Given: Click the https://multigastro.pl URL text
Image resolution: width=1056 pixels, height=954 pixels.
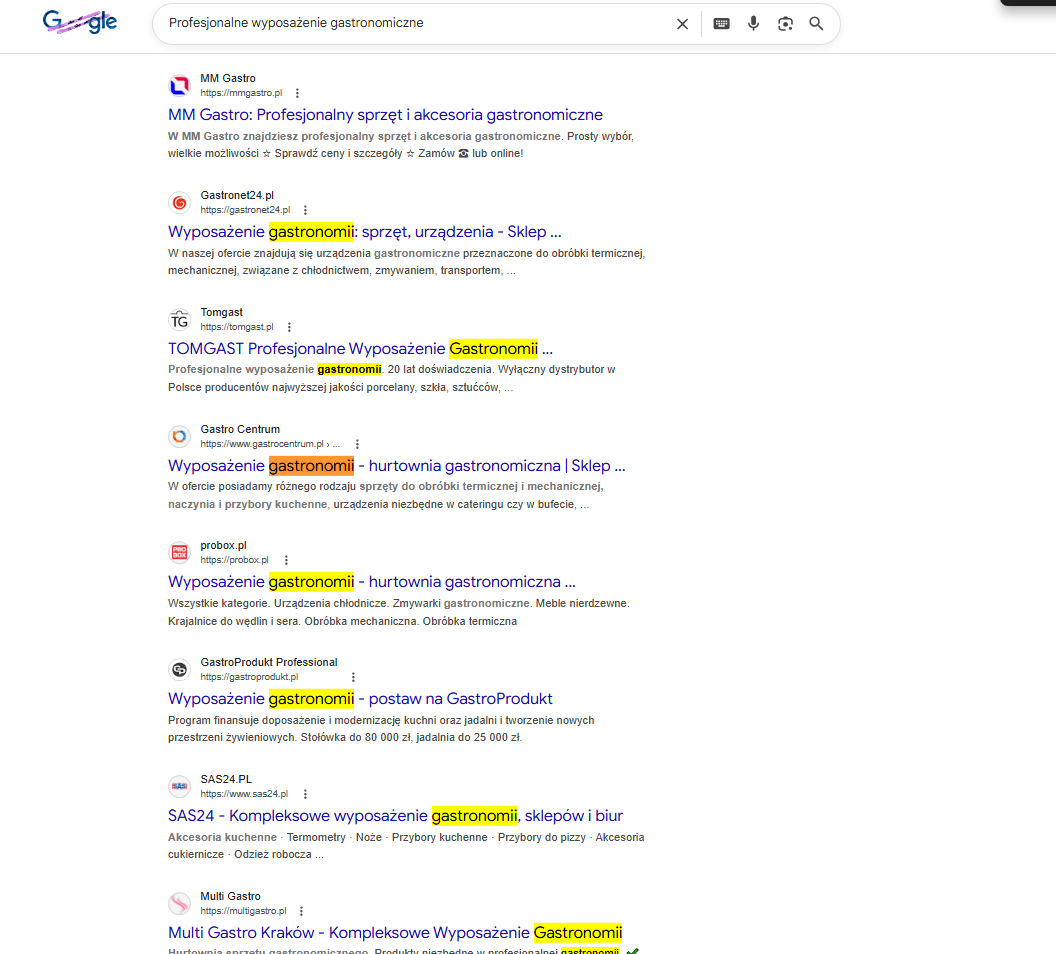Looking at the screenshot, I should 243,912.
